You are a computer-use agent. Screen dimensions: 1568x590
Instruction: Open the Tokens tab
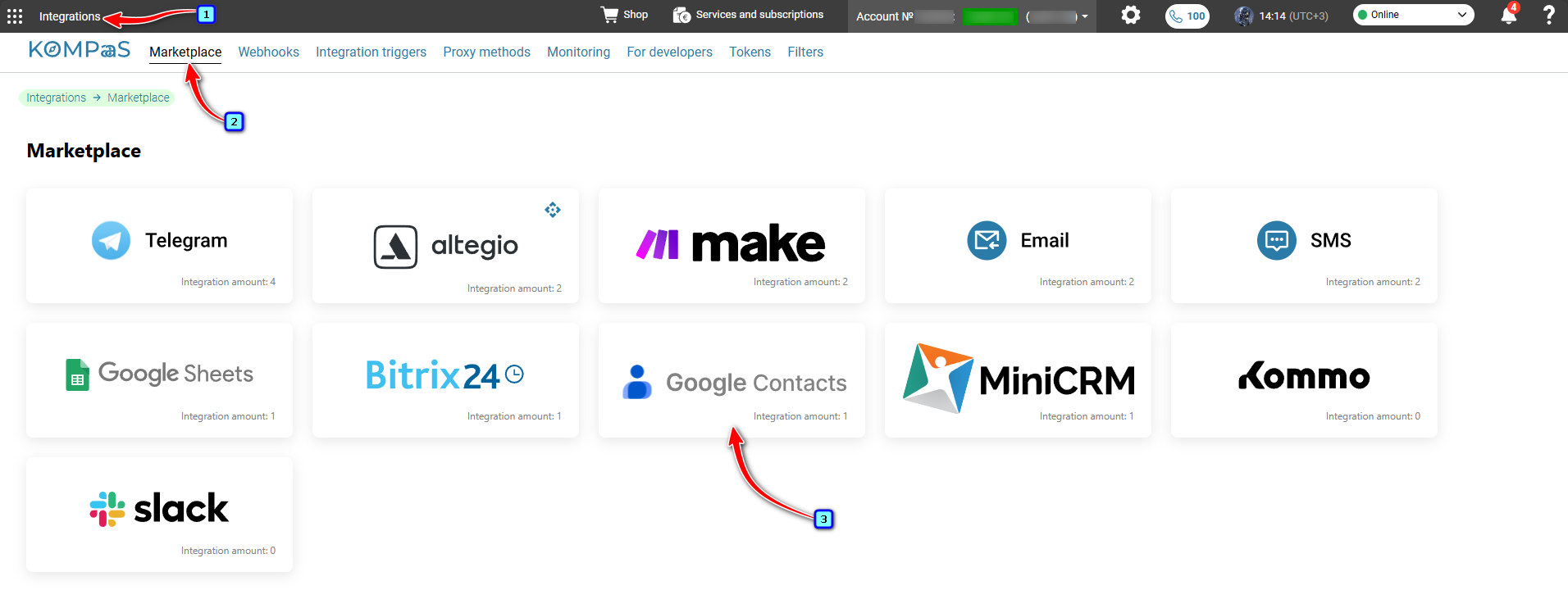click(750, 52)
